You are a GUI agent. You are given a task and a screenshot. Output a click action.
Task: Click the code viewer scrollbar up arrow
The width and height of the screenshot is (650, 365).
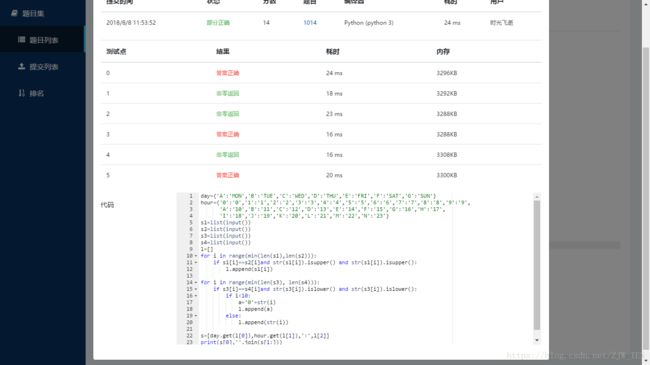(537, 197)
